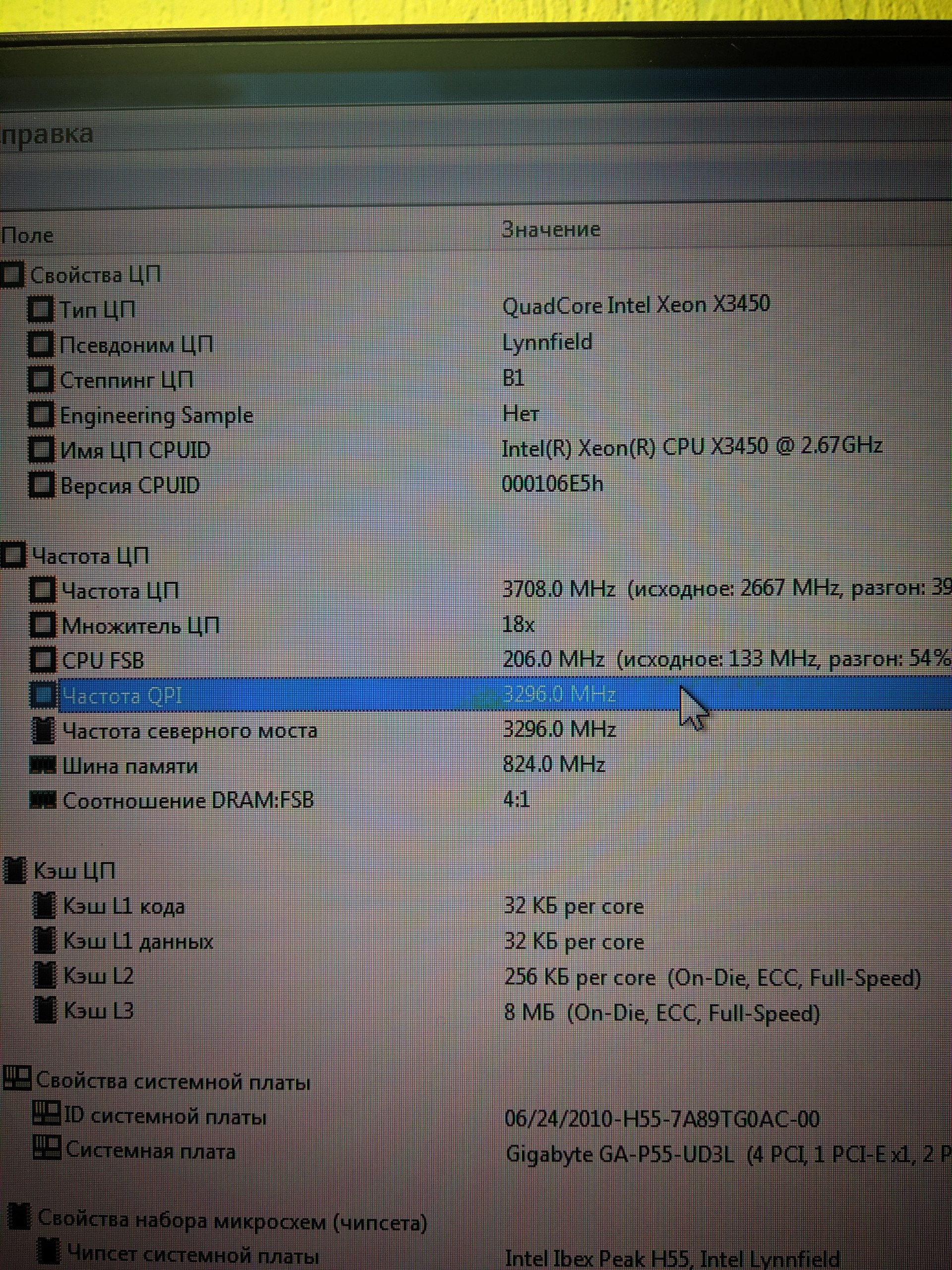Viewport: 952px width, 1270px height.
Task: Select the Кэш L1 кода label
Action: (124, 906)
